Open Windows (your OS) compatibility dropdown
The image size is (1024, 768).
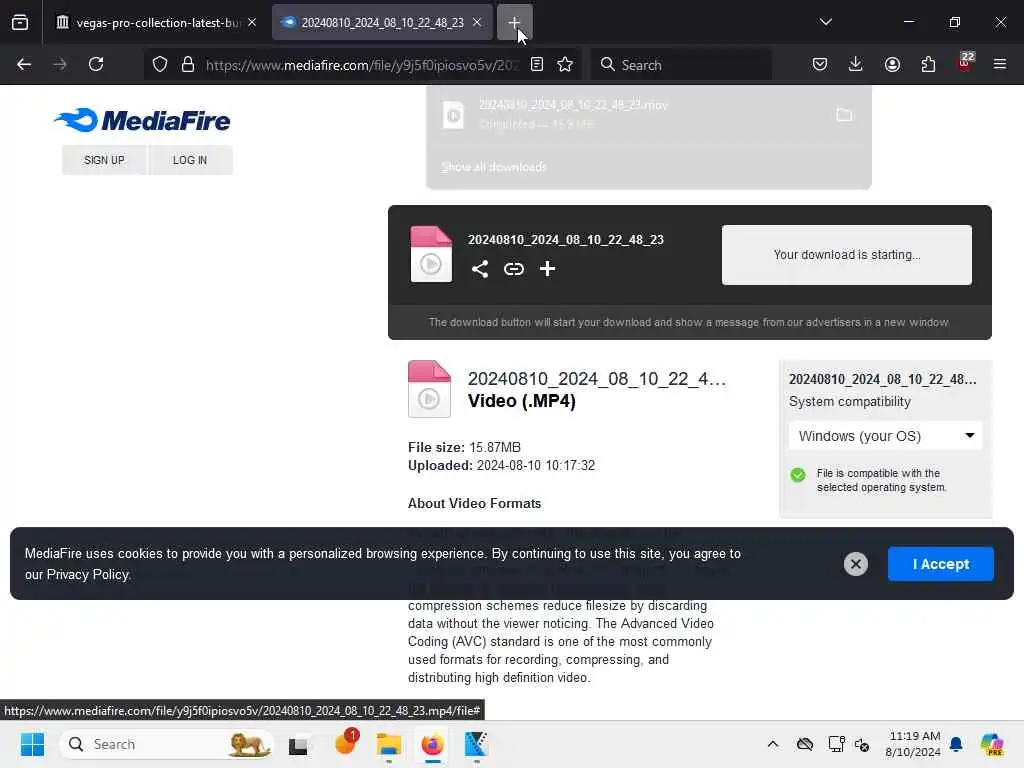pos(886,436)
